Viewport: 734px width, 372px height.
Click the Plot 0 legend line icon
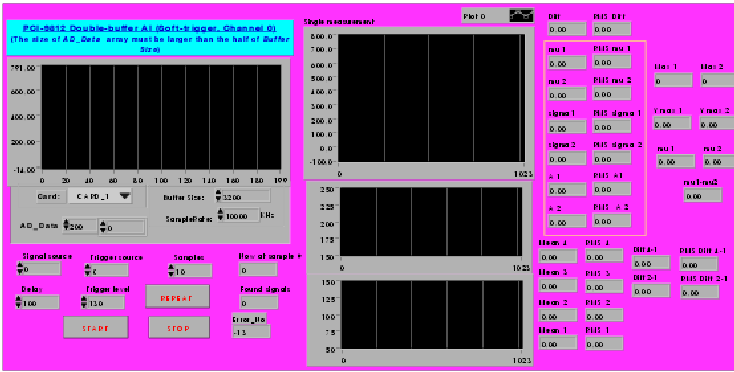point(521,15)
